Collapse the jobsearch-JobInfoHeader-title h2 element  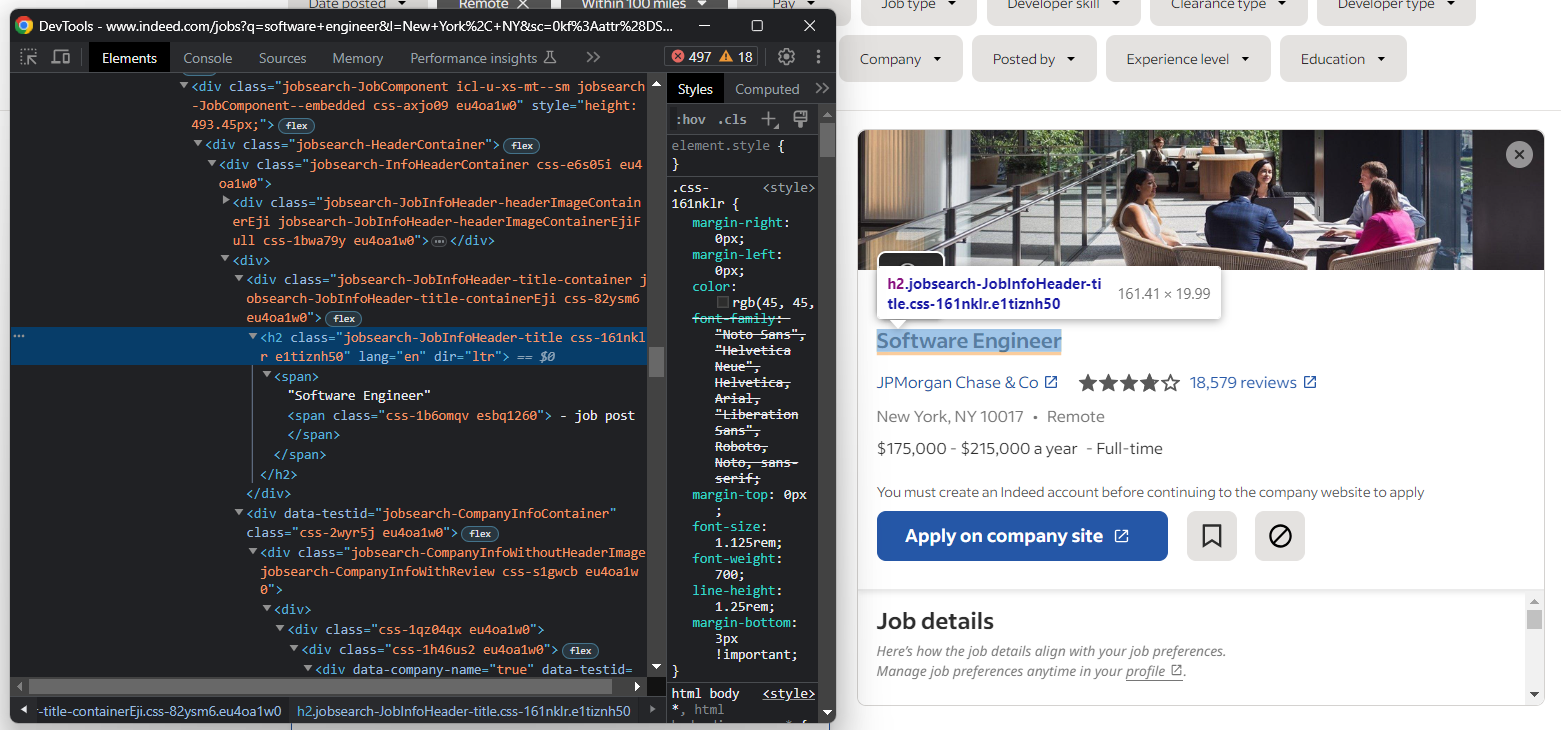point(253,336)
